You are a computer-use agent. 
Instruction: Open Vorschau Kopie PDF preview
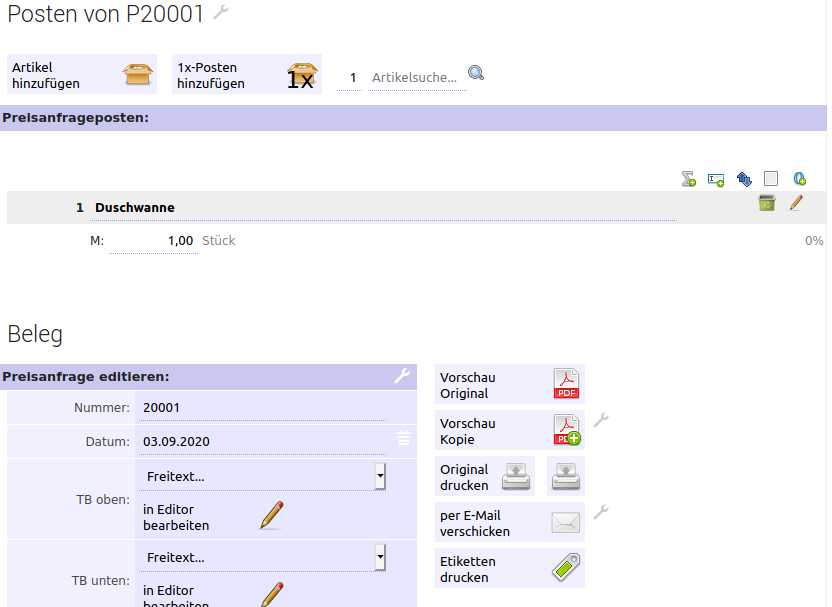[510, 430]
